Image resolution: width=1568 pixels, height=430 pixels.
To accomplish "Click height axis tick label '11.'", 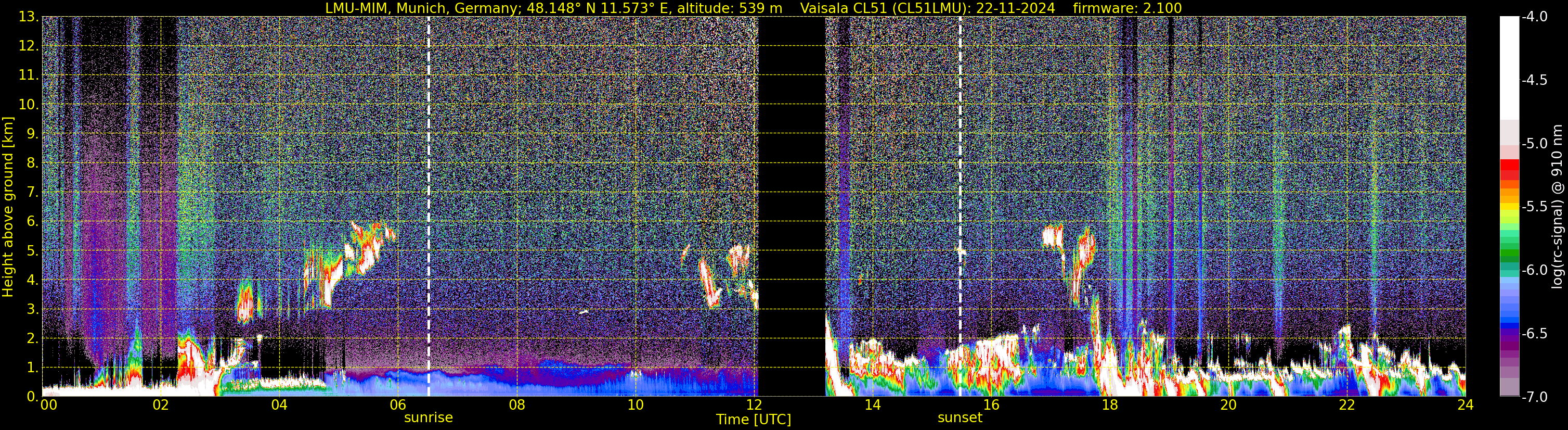I will click(29, 75).
